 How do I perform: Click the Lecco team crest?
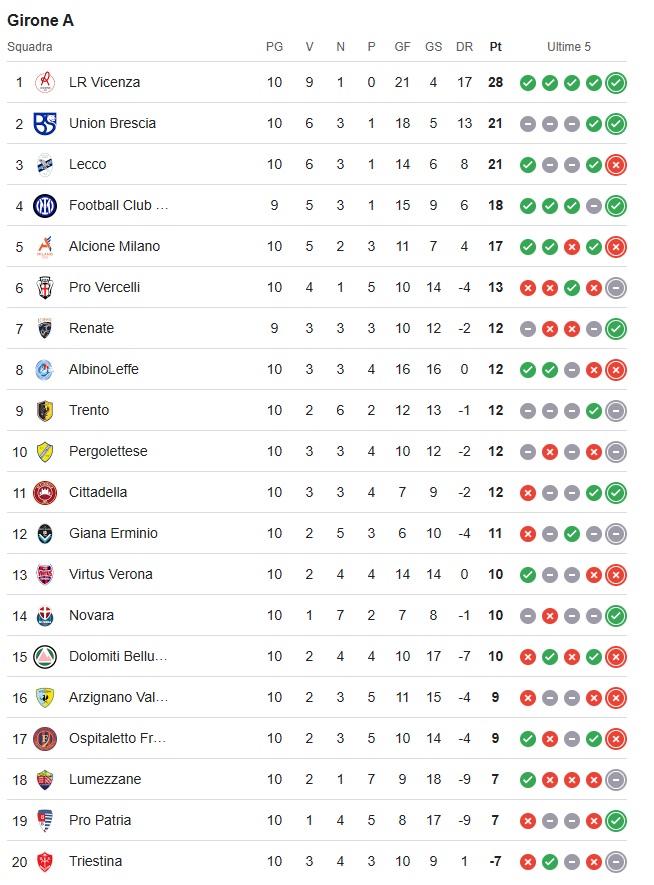[x=45, y=164]
